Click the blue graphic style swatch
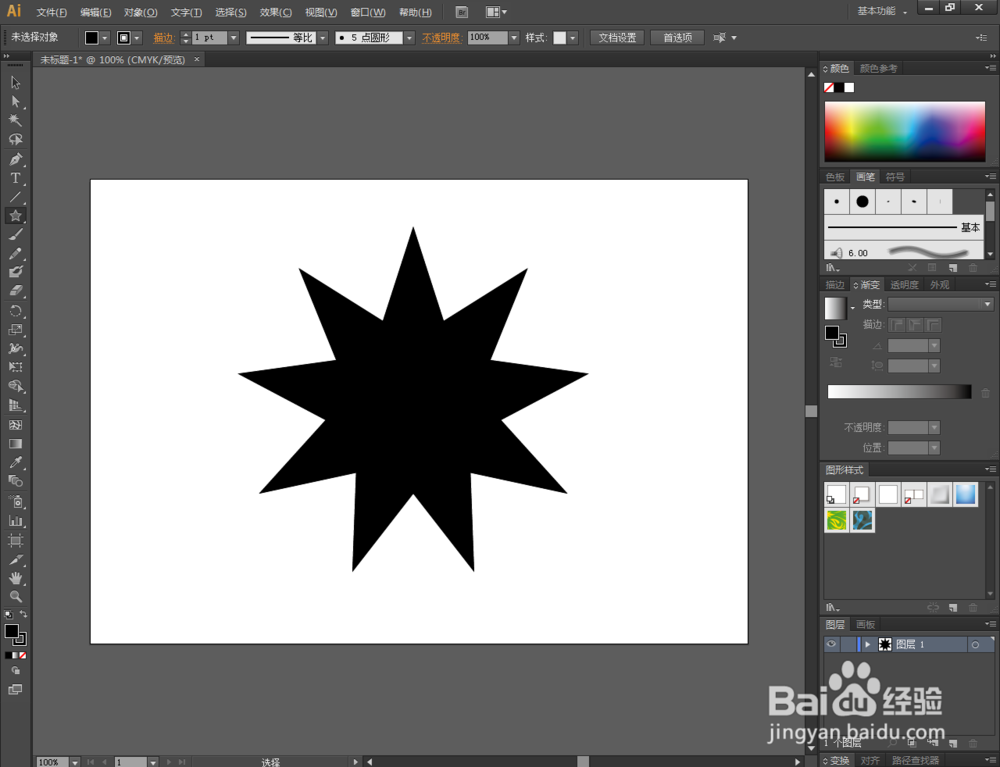 [x=966, y=494]
